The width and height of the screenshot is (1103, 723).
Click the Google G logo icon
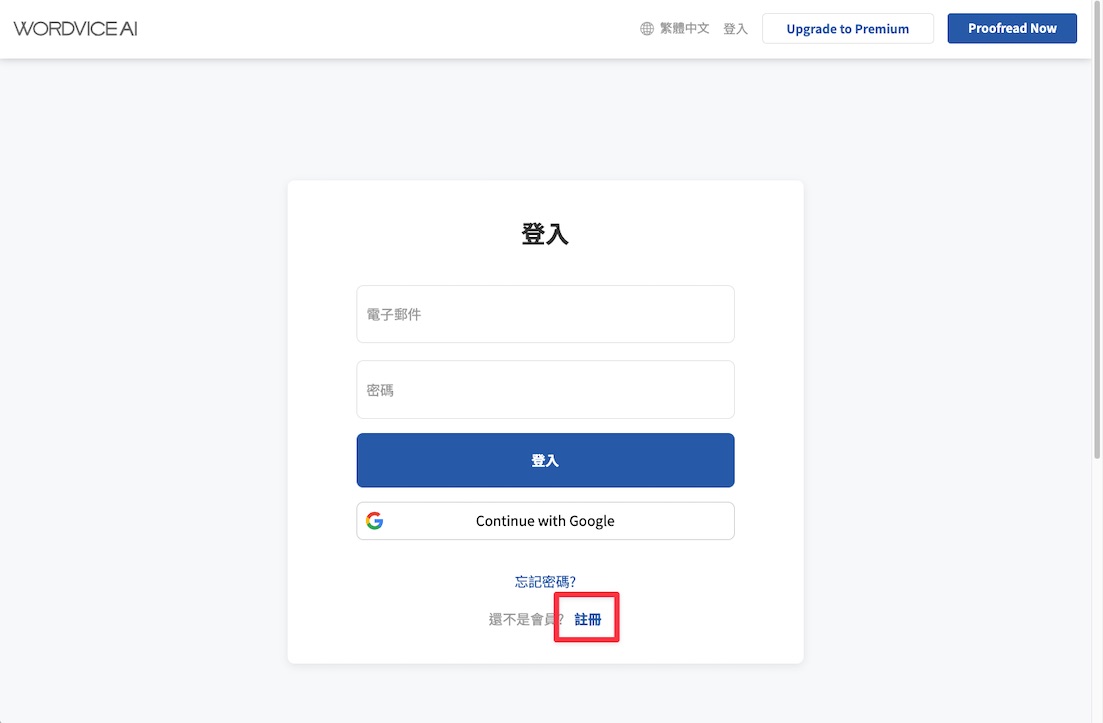click(374, 520)
